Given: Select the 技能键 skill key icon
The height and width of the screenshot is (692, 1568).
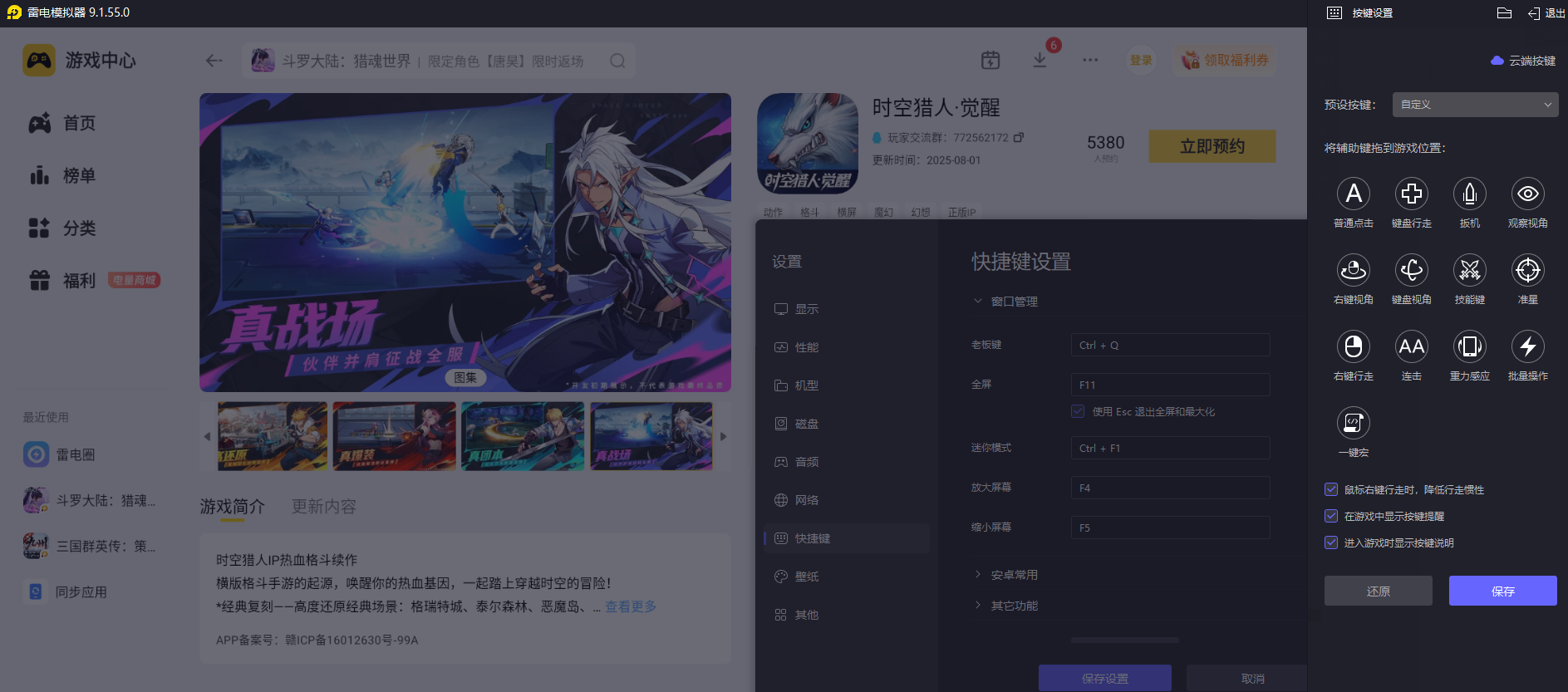Looking at the screenshot, I should [x=1469, y=270].
